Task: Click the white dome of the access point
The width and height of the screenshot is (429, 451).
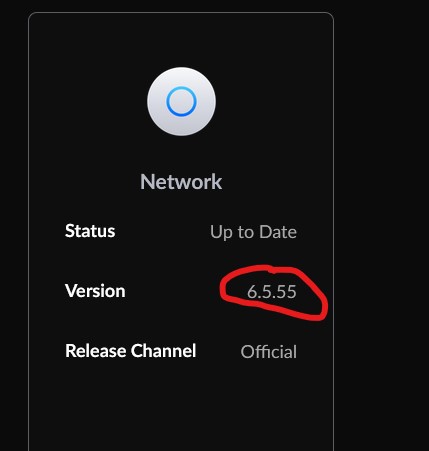Action: coord(181,101)
